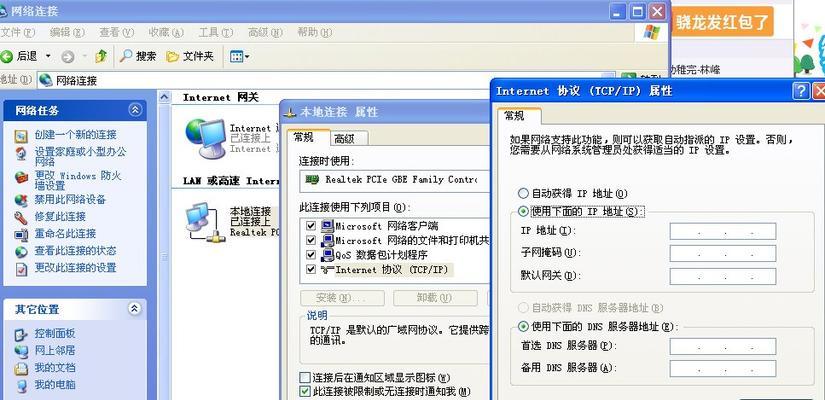This screenshot has width=825, height=400.
Task: Click the 子网掩码 input field
Action: click(723, 254)
